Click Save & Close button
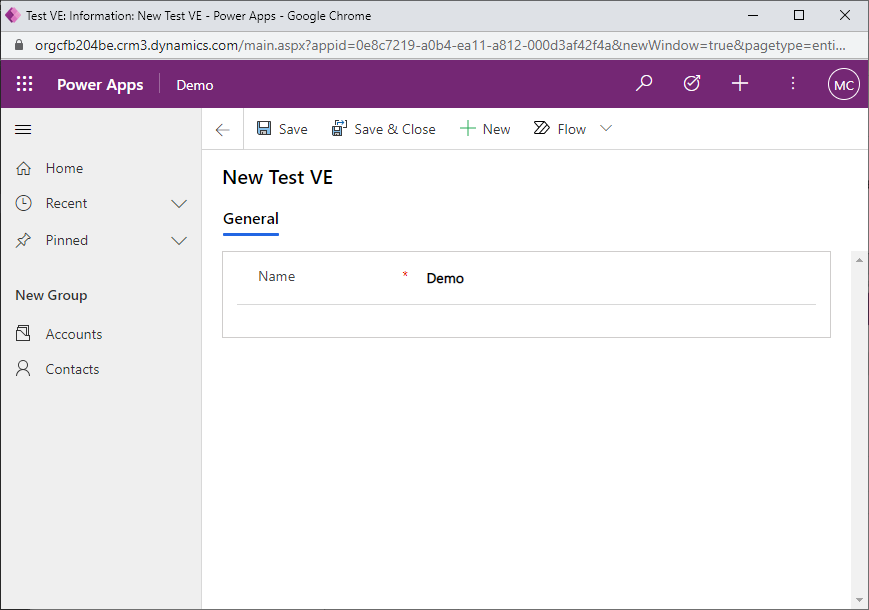Viewport: 869px width, 610px height. click(384, 129)
